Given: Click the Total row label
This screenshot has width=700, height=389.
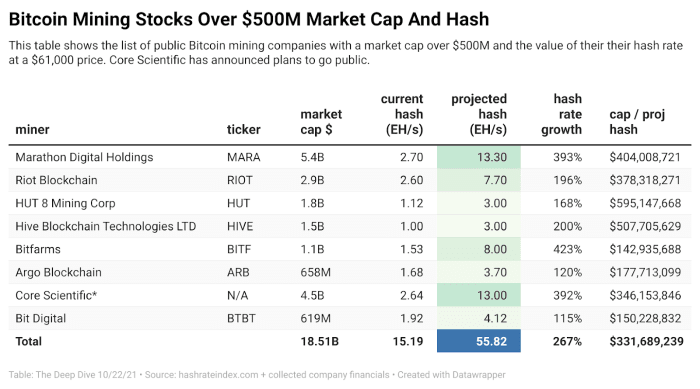Looking at the screenshot, I should 29,342.
